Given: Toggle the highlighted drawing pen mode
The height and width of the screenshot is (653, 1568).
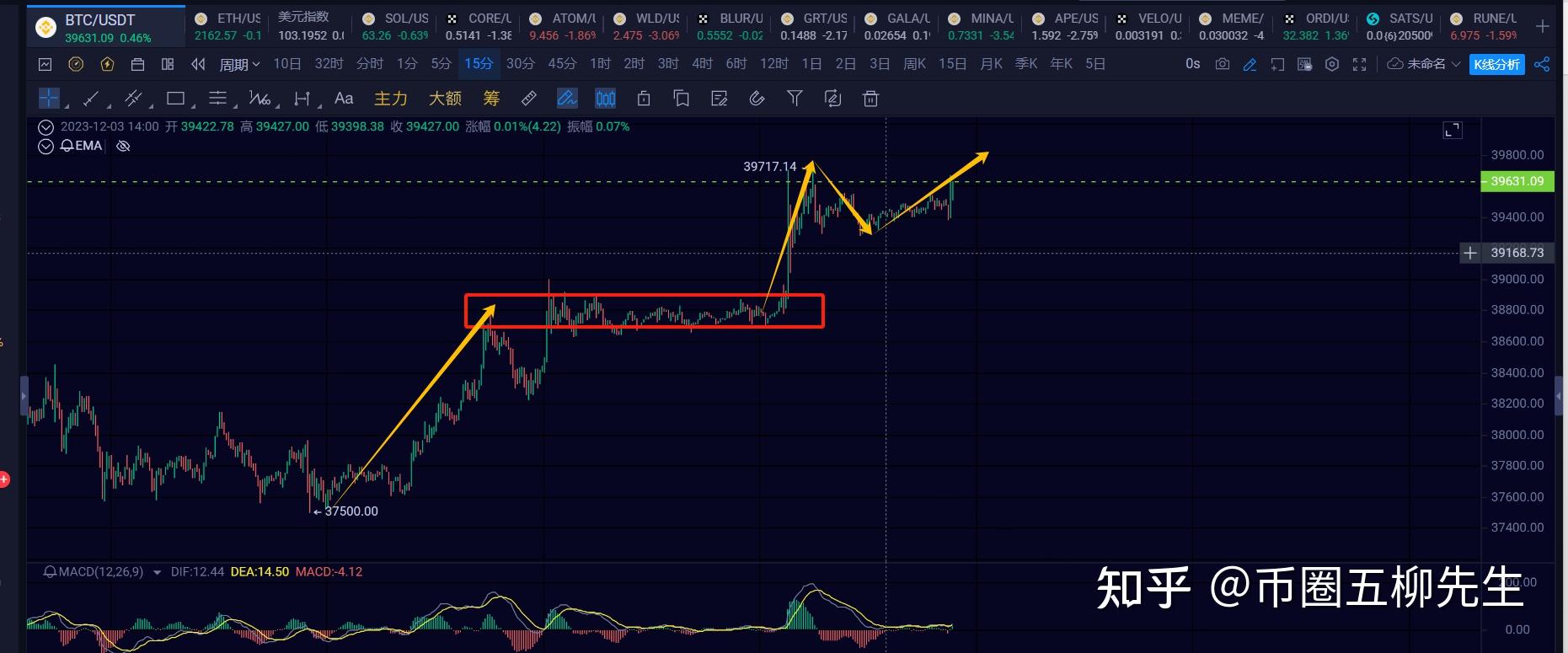Looking at the screenshot, I should [567, 99].
